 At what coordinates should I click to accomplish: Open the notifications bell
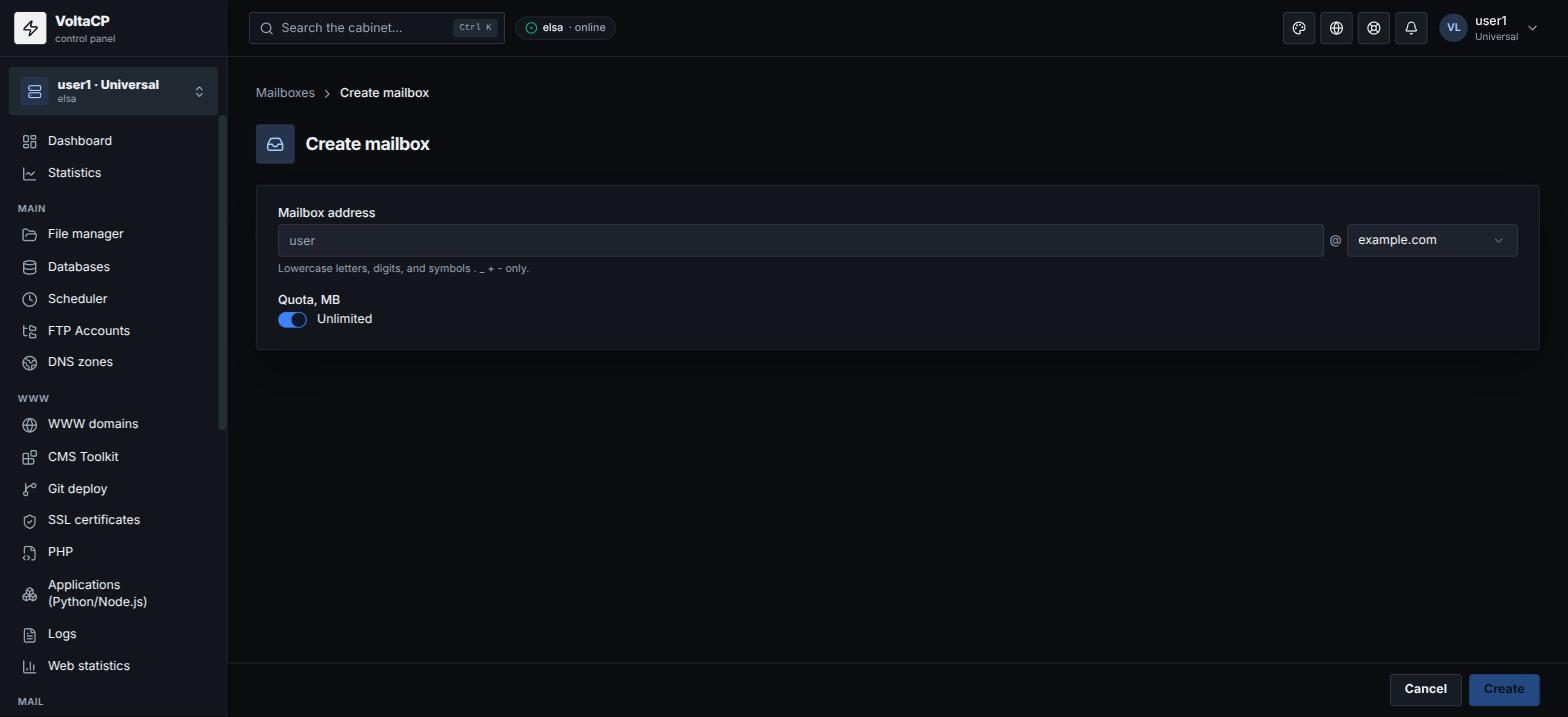click(1411, 28)
